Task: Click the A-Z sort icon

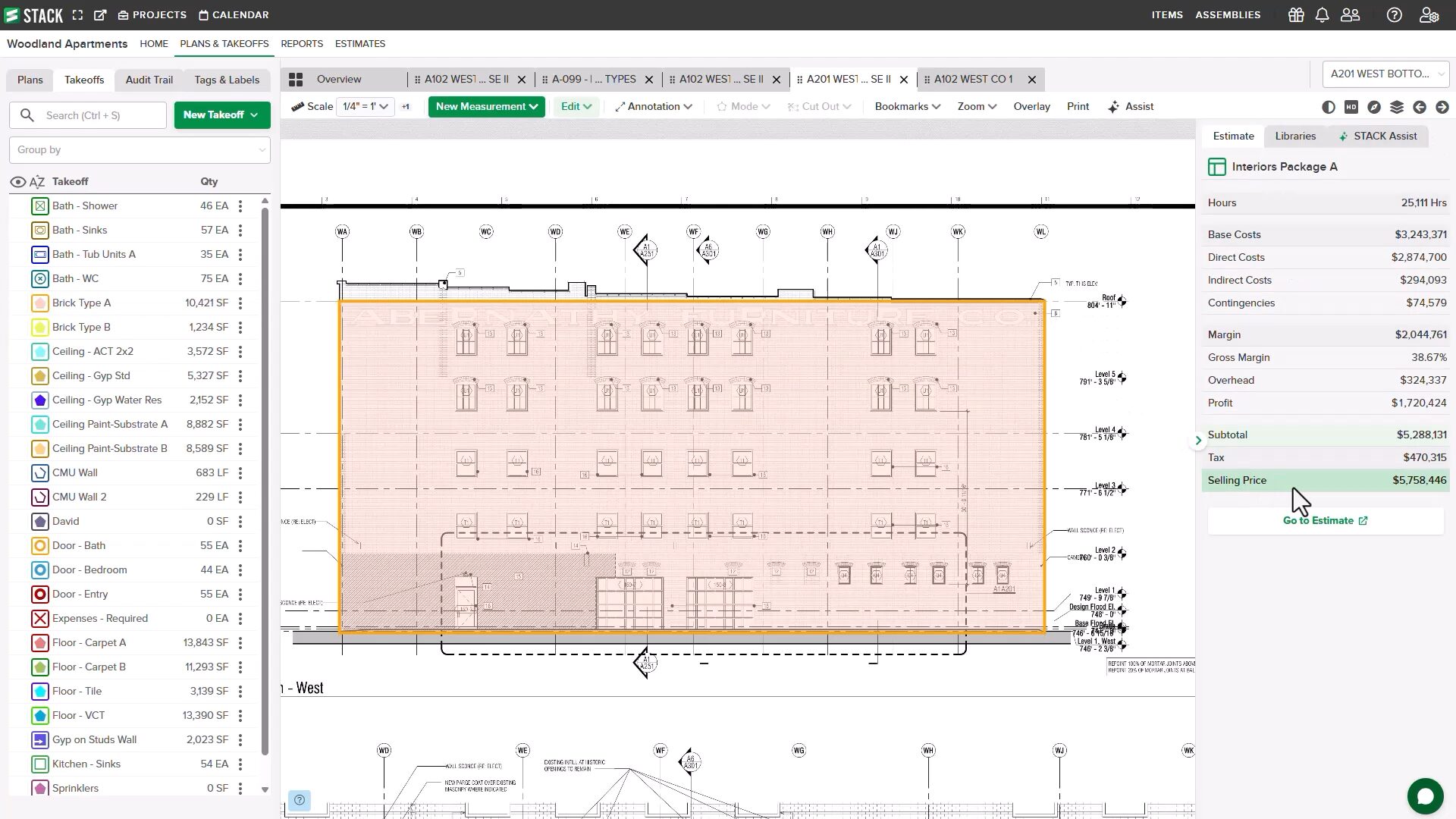Action: (37, 182)
